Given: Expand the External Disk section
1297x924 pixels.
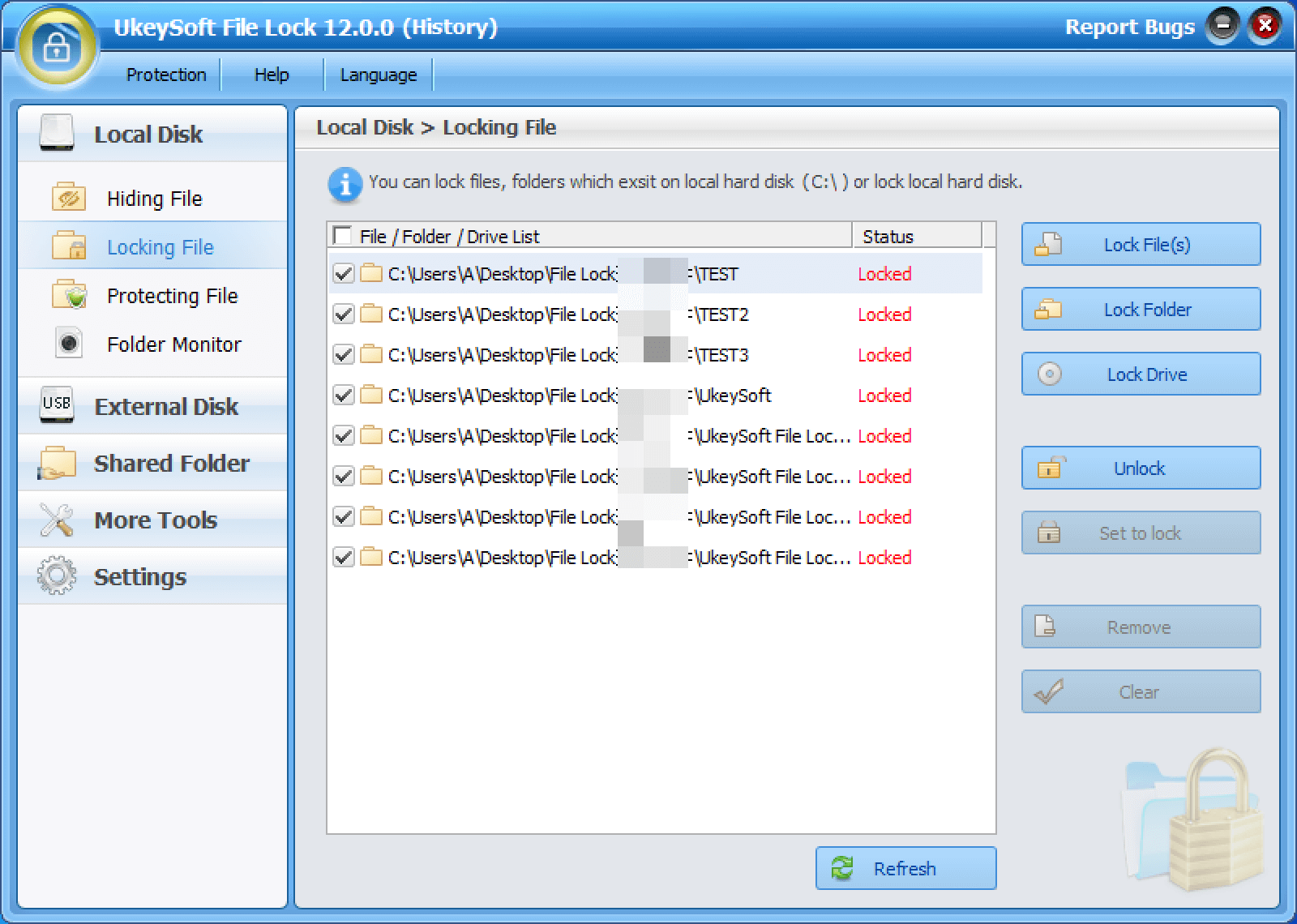Looking at the screenshot, I should tap(152, 405).
